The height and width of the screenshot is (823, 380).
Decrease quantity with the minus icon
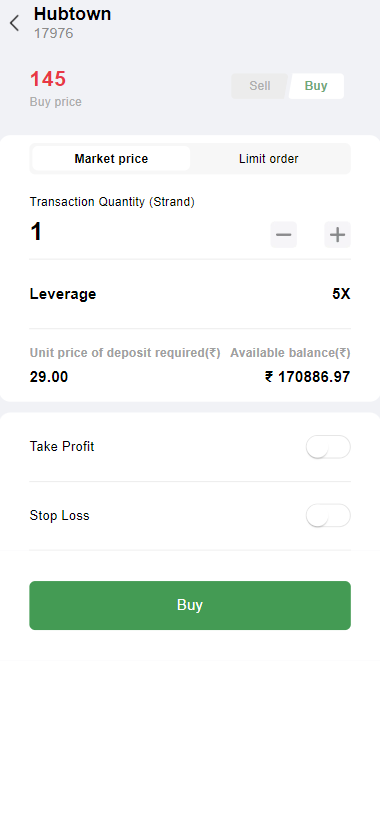pyautogui.click(x=283, y=235)
